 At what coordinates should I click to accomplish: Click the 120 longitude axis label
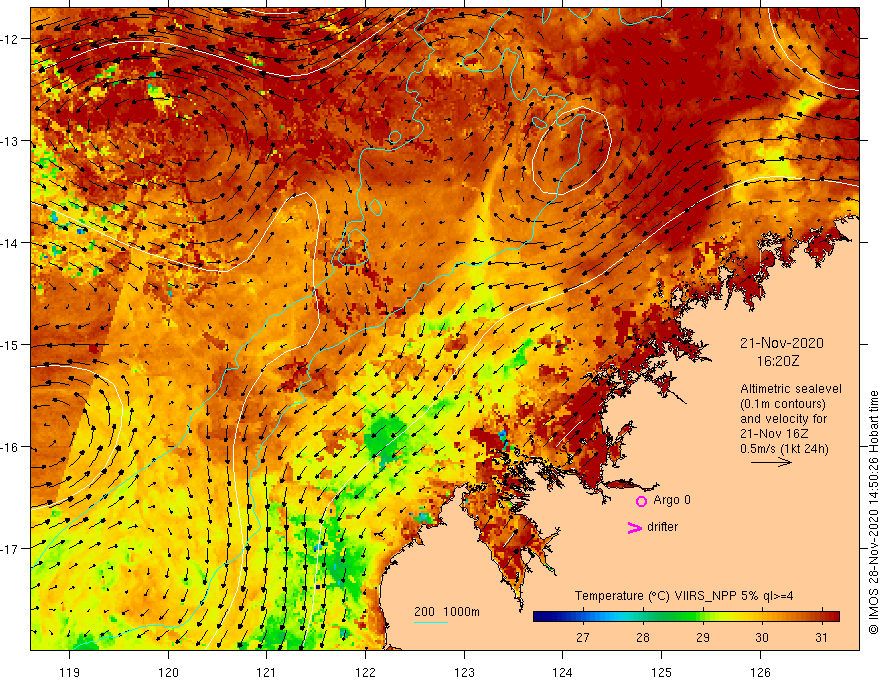pos(168,672)
